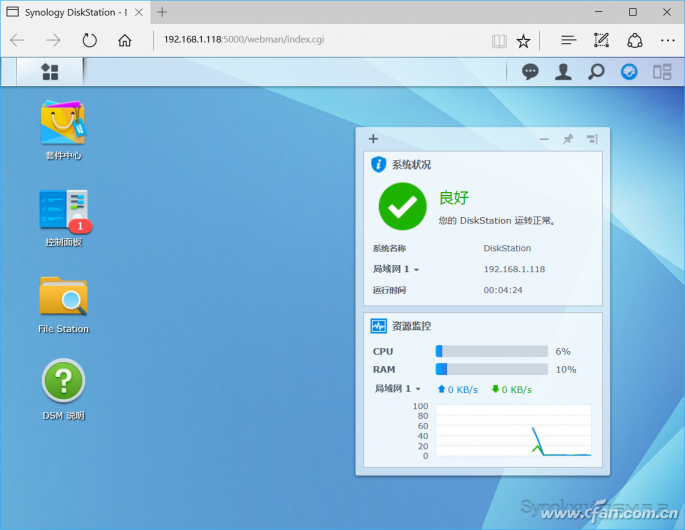Screen dimensions: 685x530
Task: Open the DSM main menu grid button
Action: (49, 72)
